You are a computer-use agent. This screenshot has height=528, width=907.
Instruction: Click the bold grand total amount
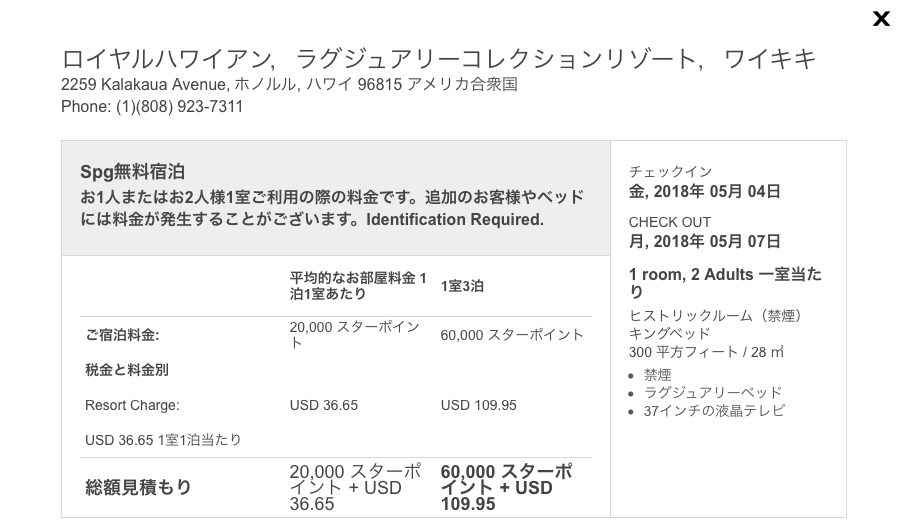(506, 488)
